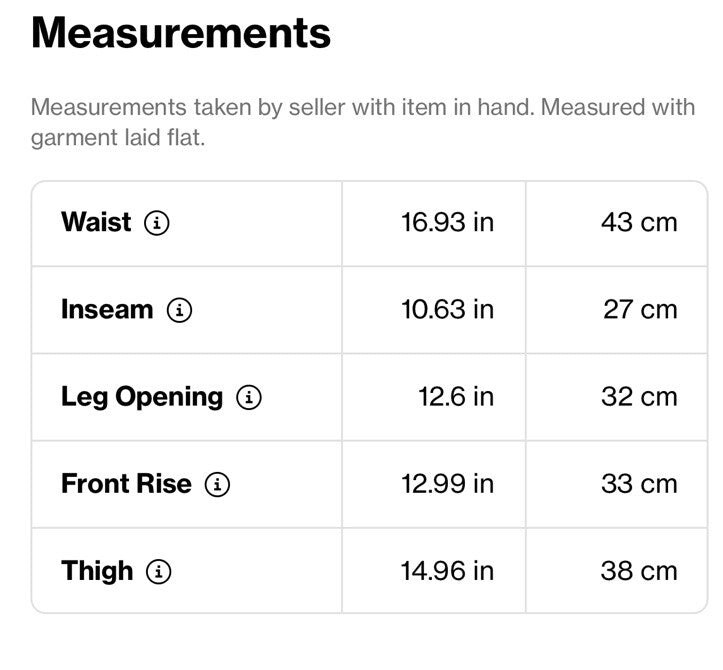Click the 27 cm inseam value

(x=640, y=309)
